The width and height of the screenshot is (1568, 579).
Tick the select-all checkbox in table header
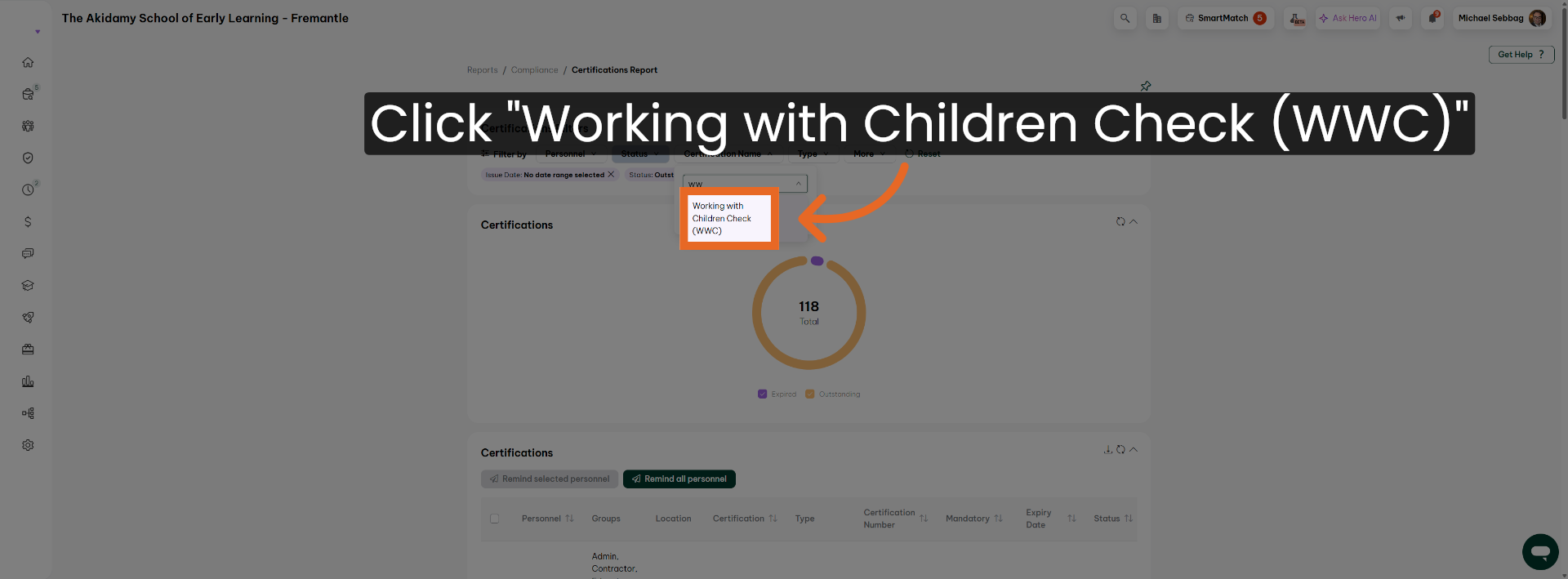(494, 519)
